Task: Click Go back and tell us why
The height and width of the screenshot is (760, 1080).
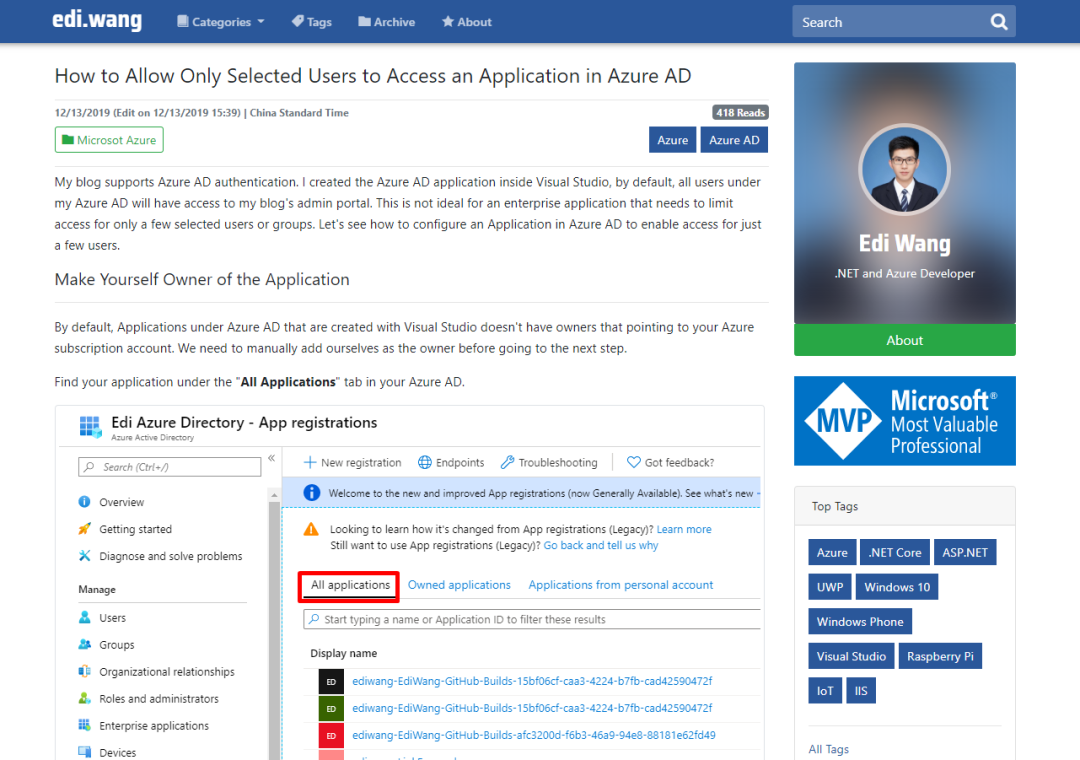Action: (x=601, y=545)
